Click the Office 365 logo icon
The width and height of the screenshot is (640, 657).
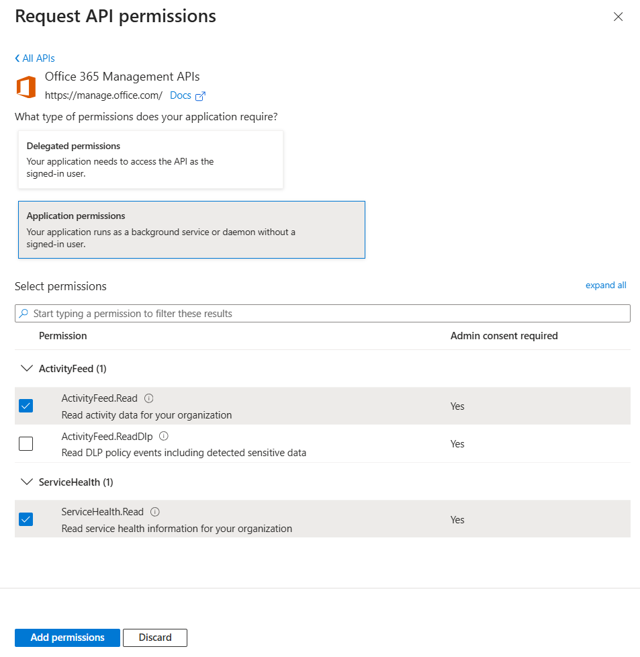click(26, 87)
